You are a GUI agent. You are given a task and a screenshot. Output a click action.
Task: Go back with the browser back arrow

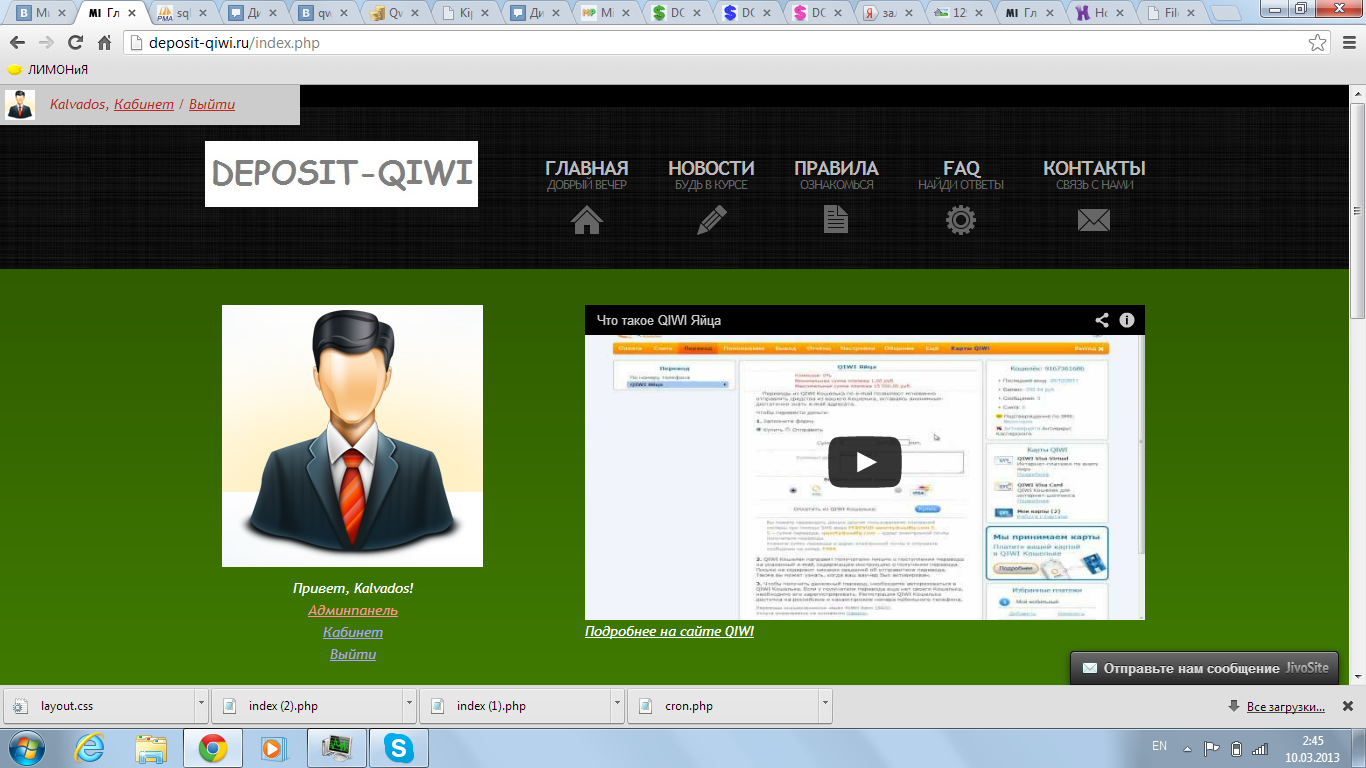tap(17, 42)
